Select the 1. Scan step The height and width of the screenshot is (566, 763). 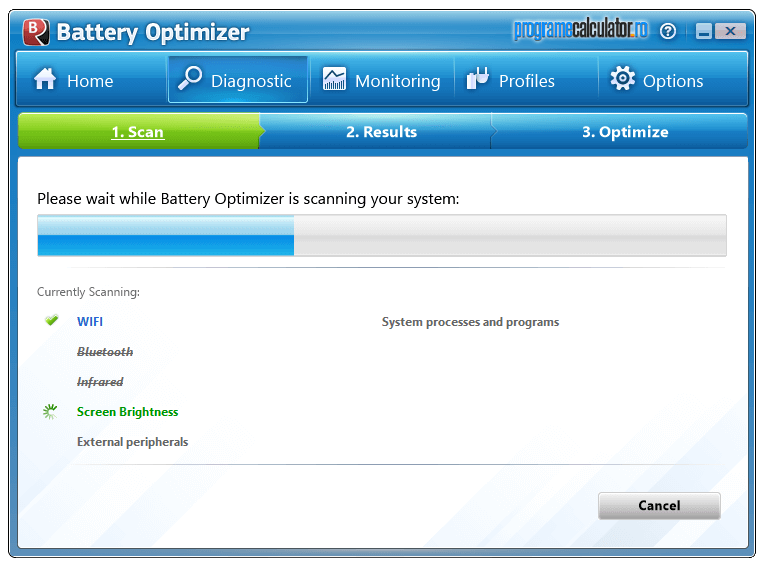click(139, 131)
